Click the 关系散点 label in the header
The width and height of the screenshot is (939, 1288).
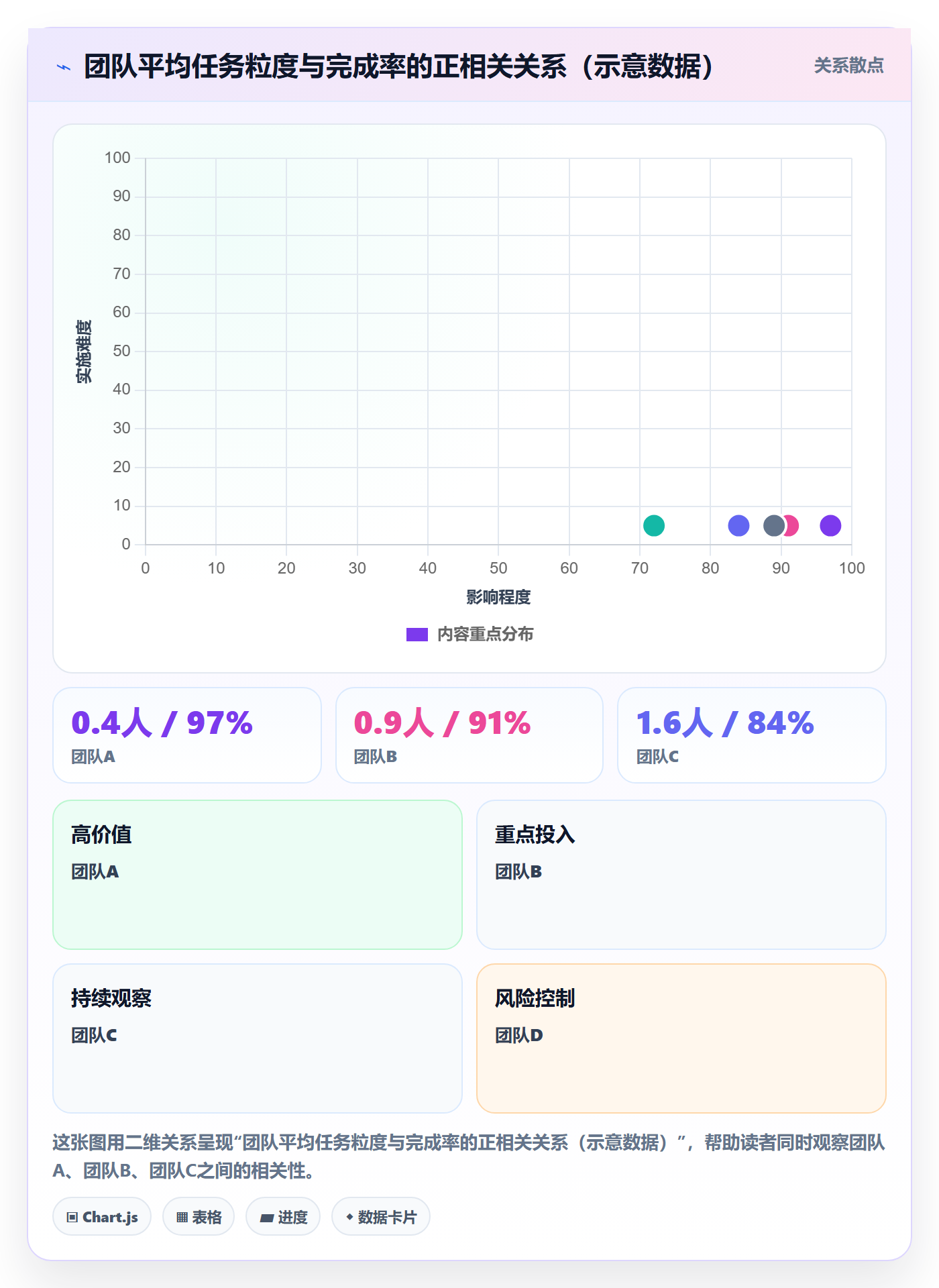pos(848,66)
